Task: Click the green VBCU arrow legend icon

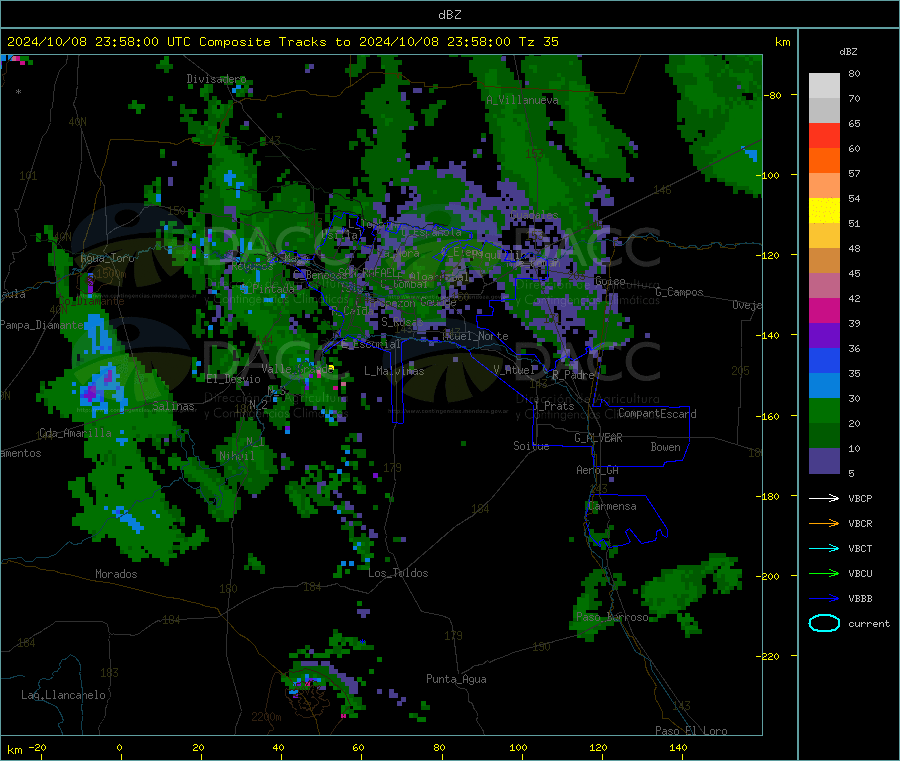Action: click(824, 573)
